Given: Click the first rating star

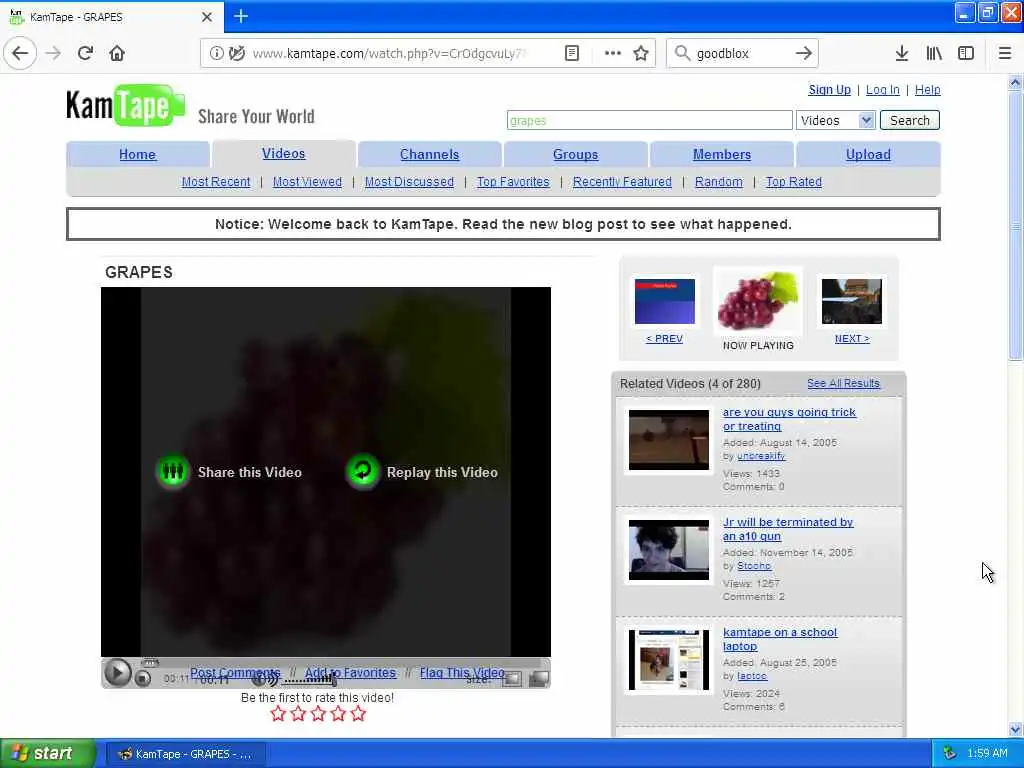Looking at the screenshot, I should pyautogui.click(x=278, y=714).
